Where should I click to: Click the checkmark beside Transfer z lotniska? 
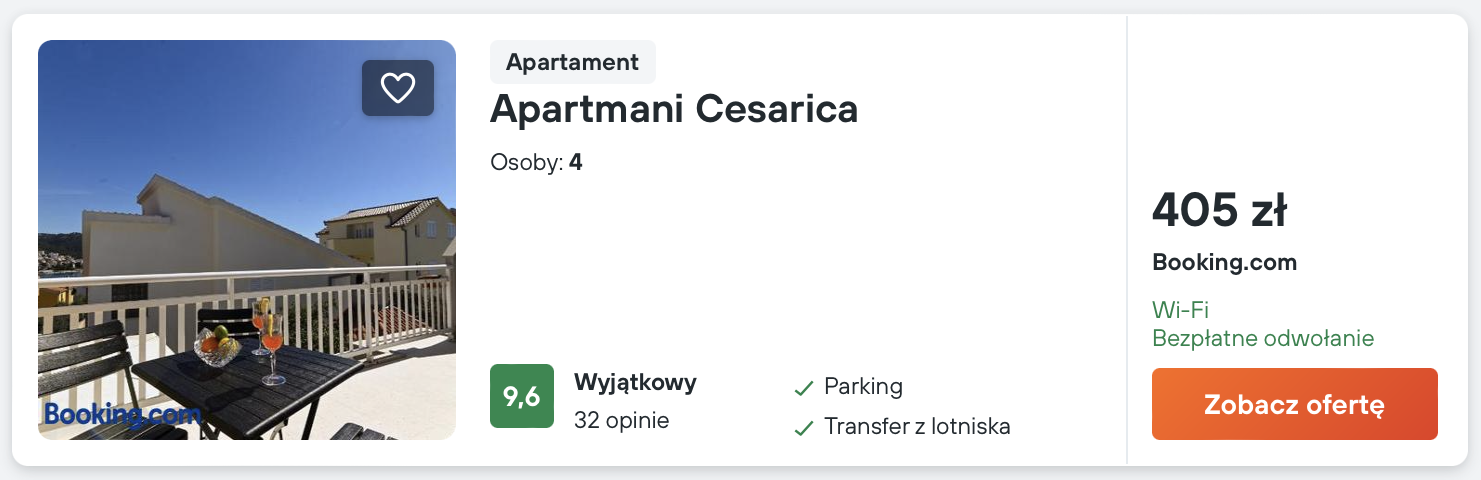tap(803, 428)
